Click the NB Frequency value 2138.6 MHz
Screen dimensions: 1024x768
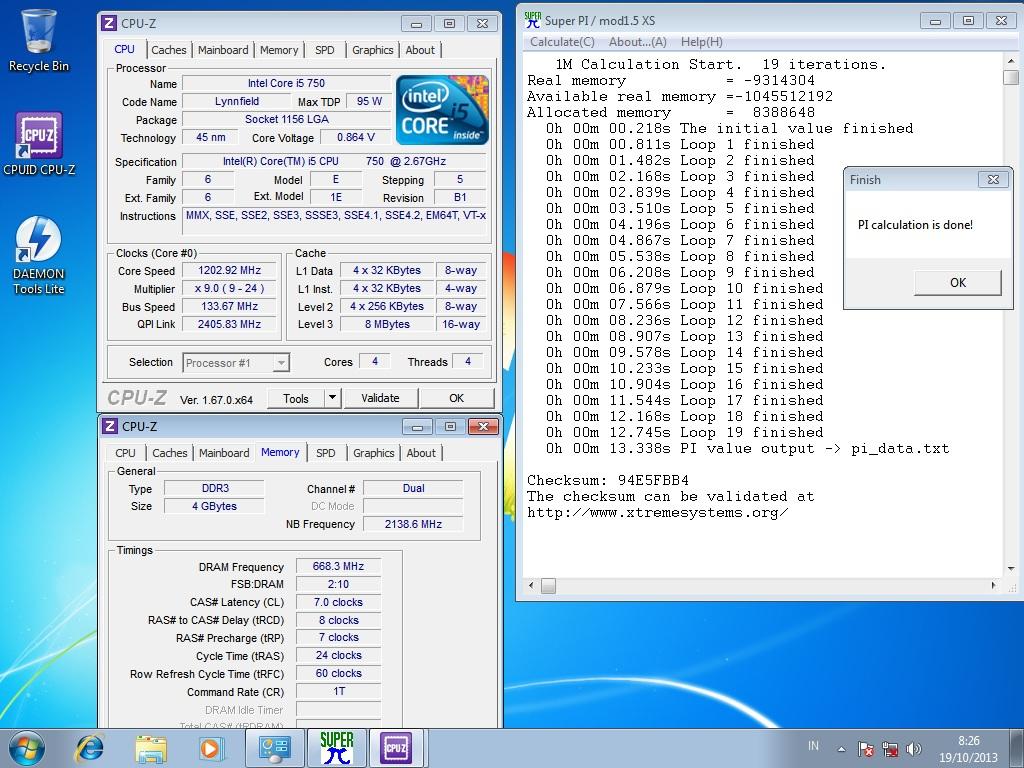coord(413,524)
